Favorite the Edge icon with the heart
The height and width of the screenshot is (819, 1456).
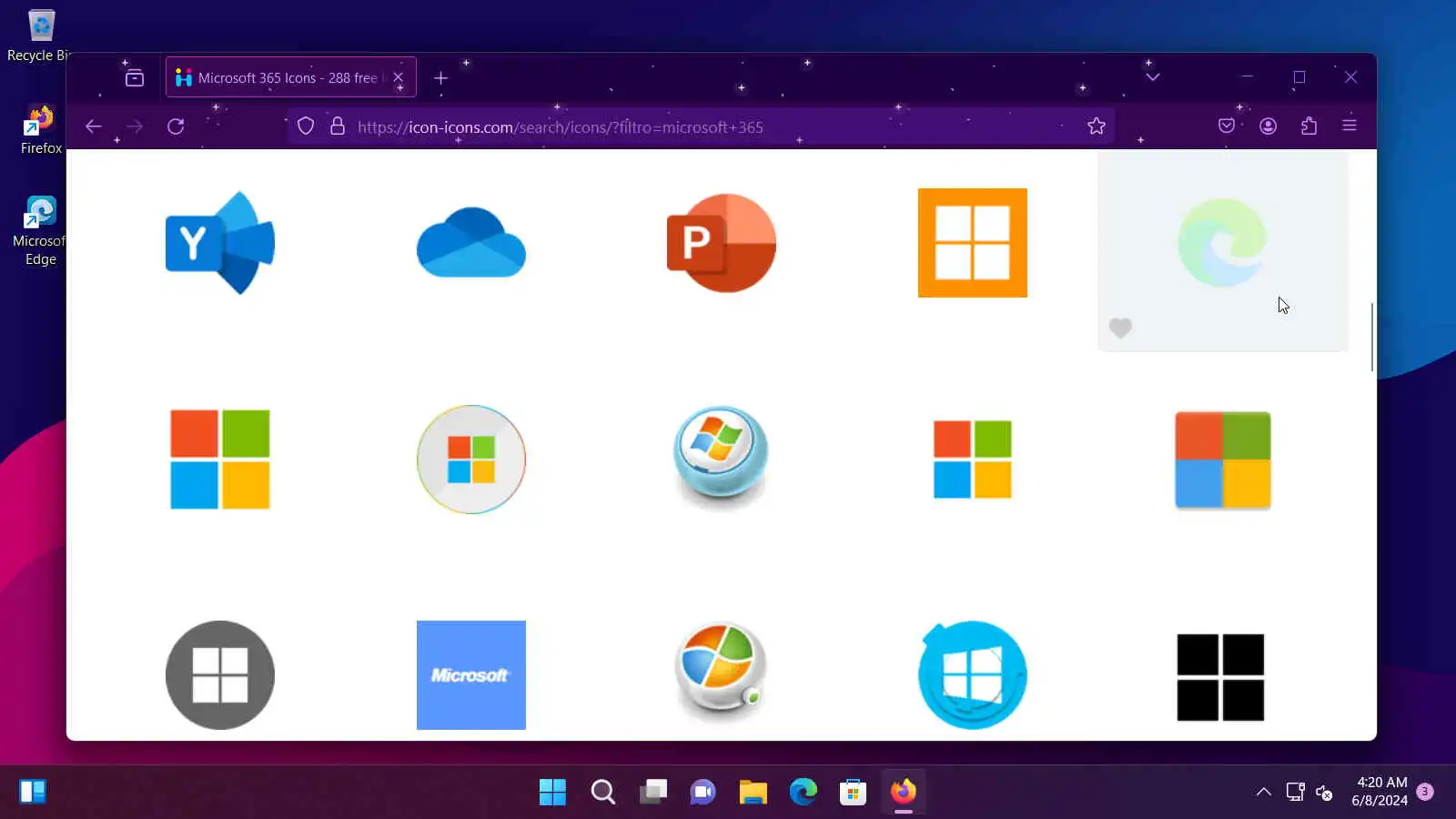1120,328
